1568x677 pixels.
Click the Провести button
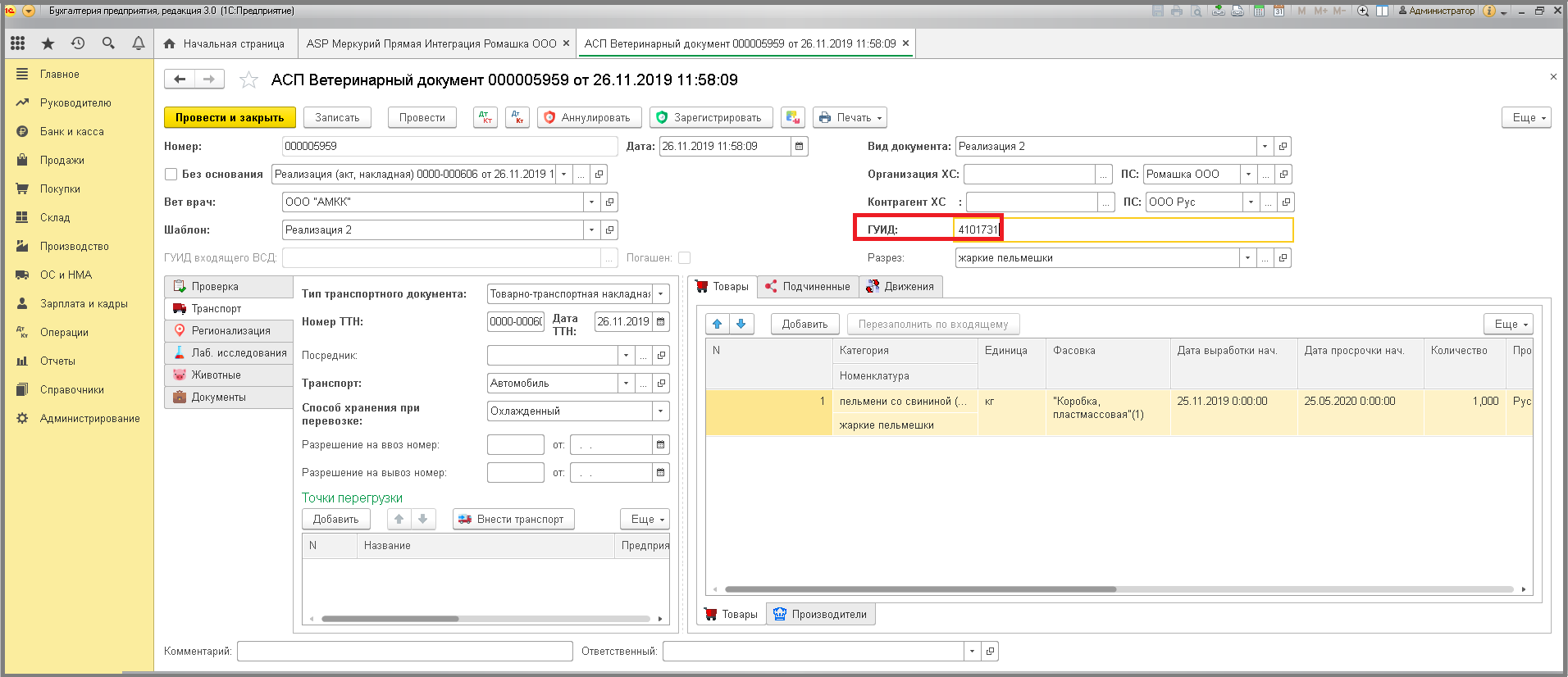click(422, 117)
